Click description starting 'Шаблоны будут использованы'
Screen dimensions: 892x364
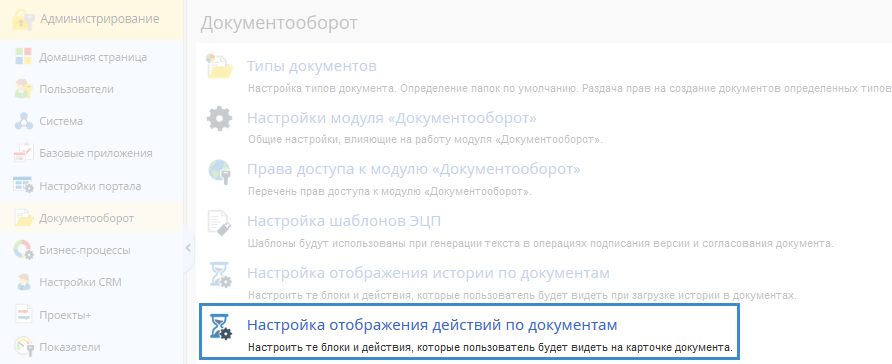tap(541, 244)
